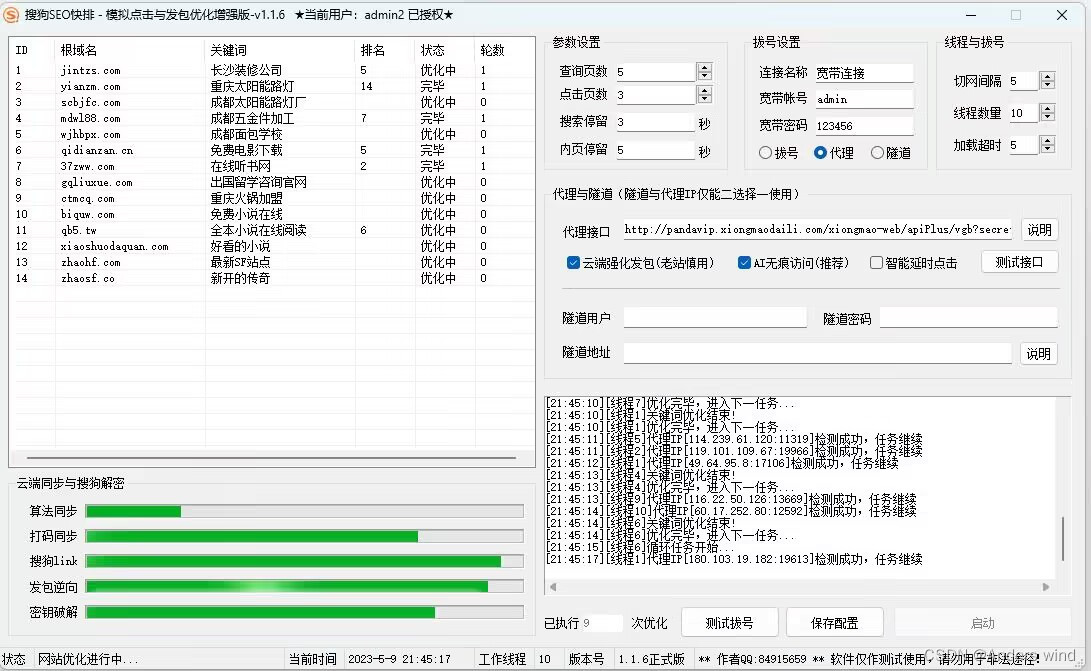The width and height of the screenshot is (1091, 671).
Task: Select row with domain ctmcq.com
Action: 272,198
